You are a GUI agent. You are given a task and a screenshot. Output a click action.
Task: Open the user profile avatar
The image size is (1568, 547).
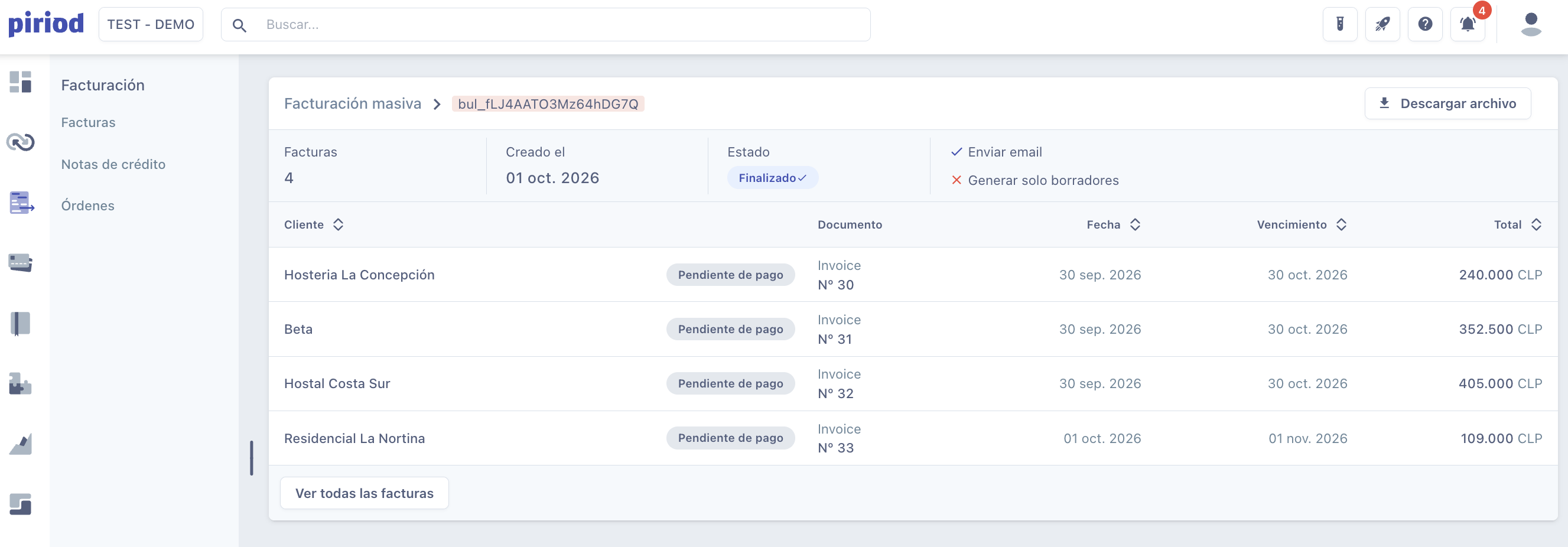tap(1531, 24)
